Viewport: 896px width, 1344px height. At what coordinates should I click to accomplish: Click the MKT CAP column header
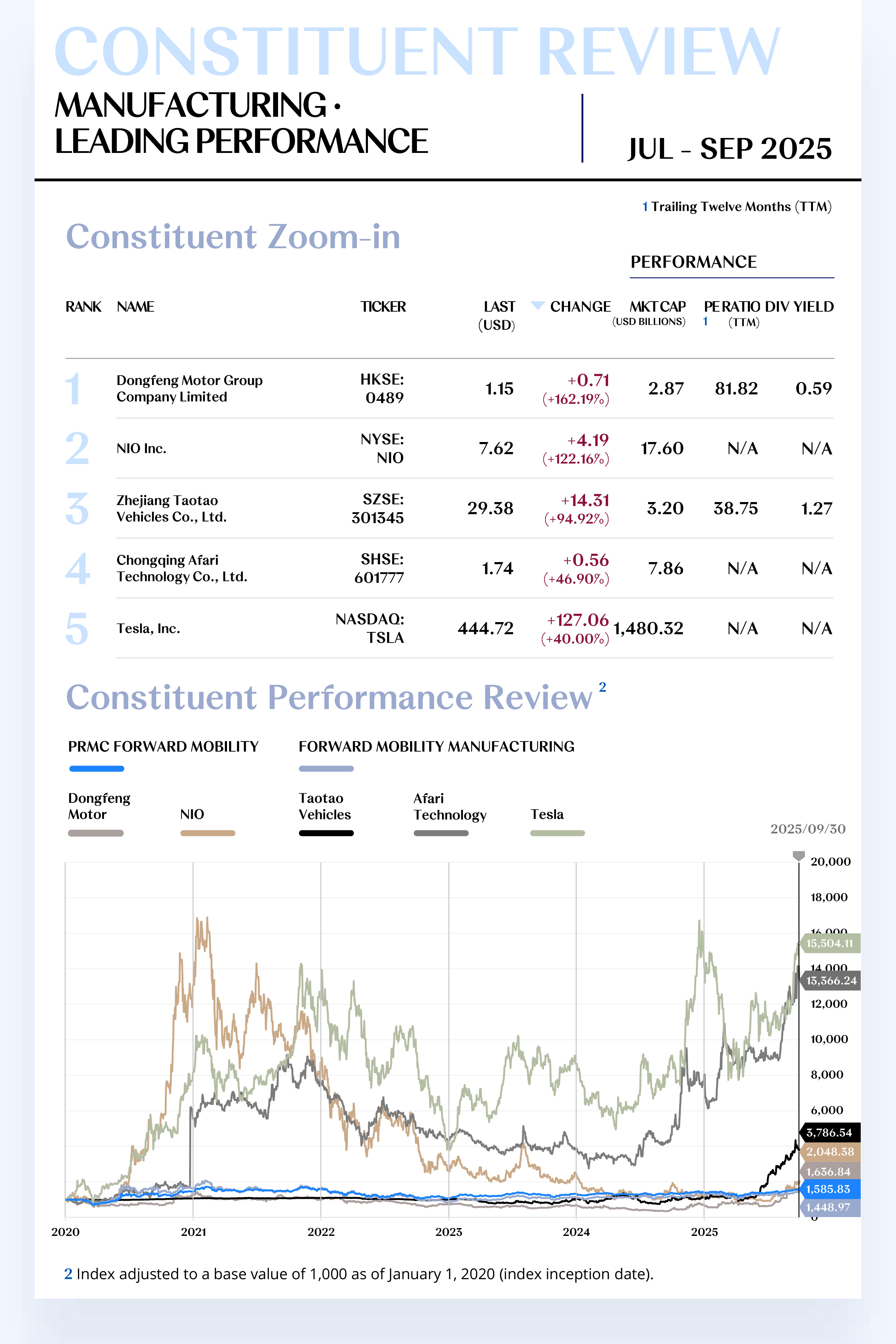pyautogui.click(x=657, y=307)
